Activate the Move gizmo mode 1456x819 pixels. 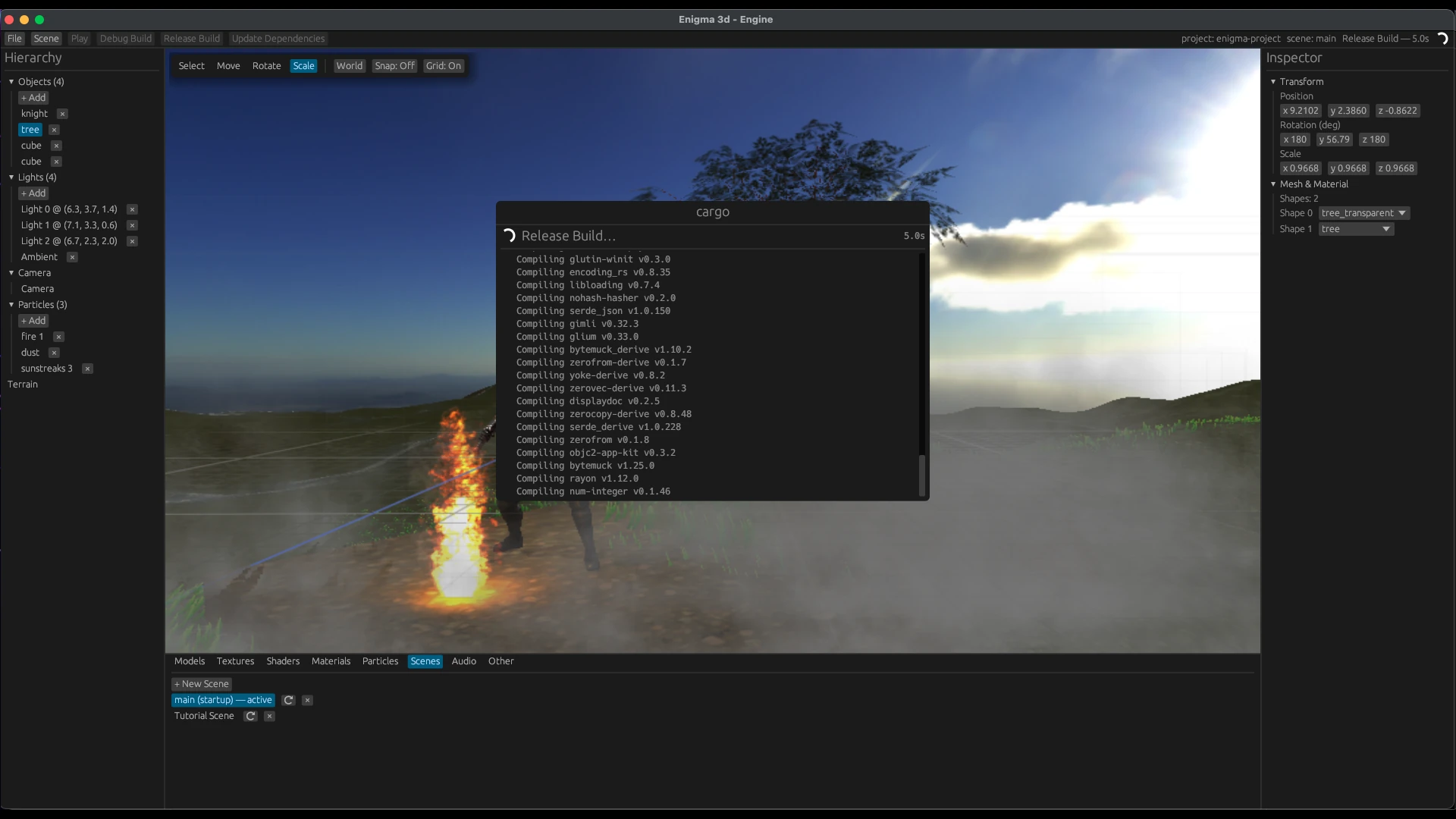point(228,66)
